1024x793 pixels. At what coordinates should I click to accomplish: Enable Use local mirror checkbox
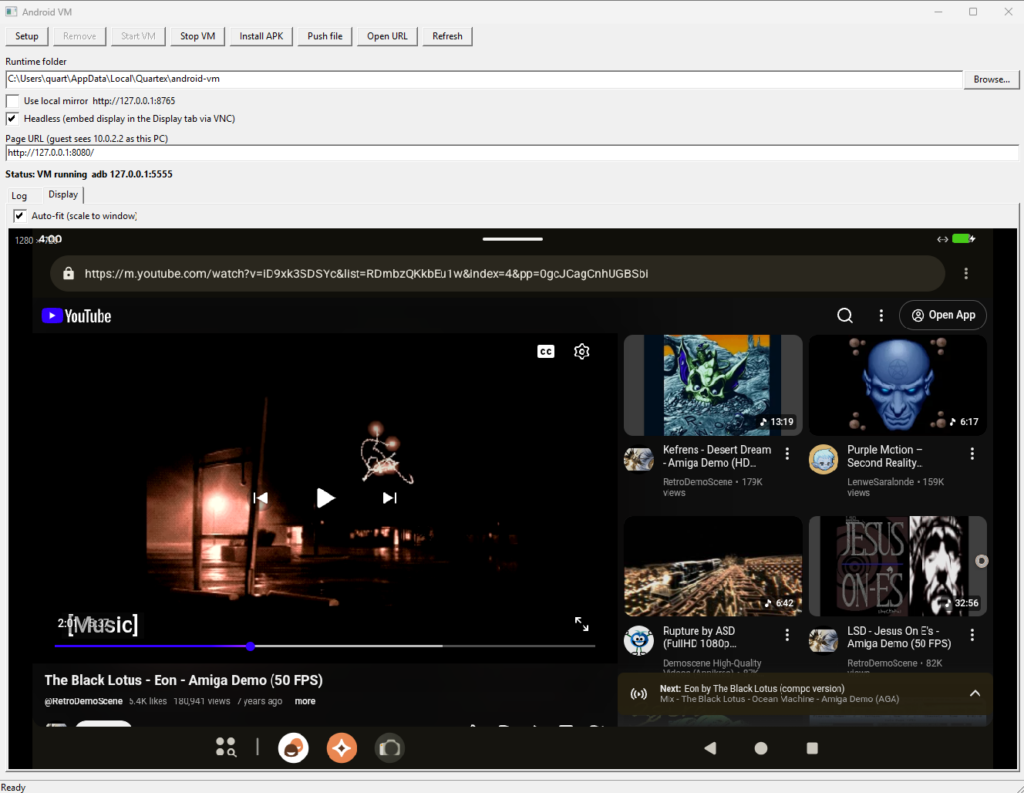(12, 101)
